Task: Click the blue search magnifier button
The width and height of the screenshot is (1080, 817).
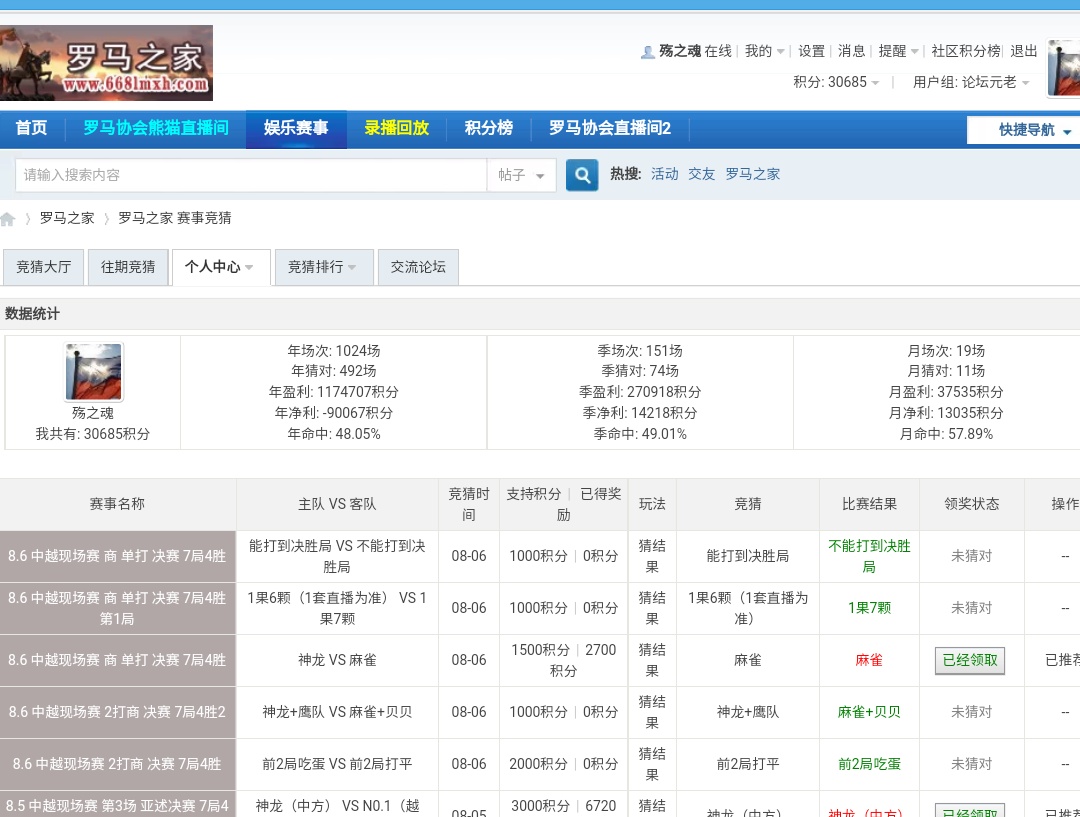Action: tap(582, 175)
